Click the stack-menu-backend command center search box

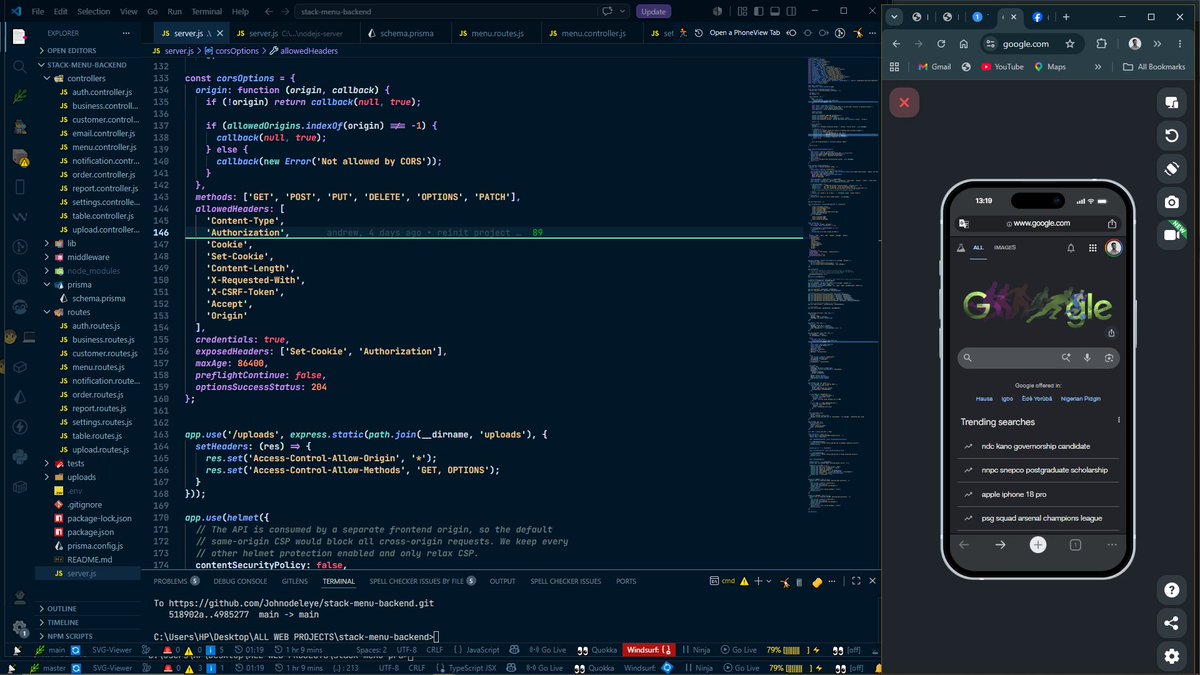445,11
